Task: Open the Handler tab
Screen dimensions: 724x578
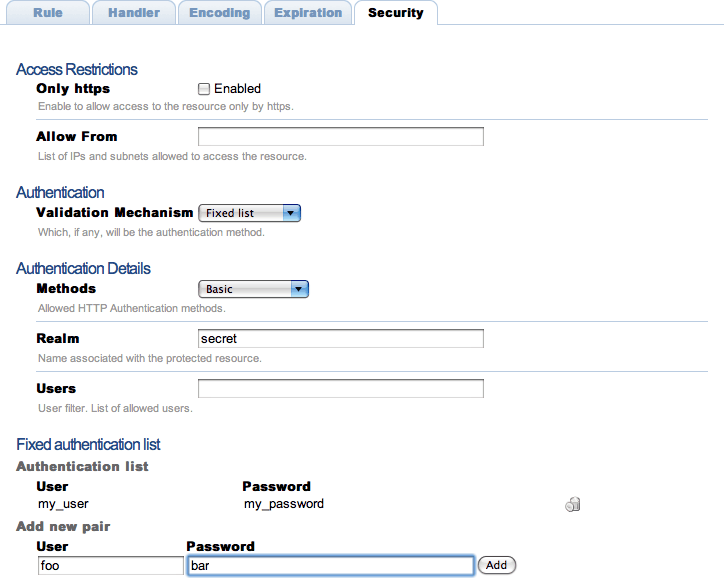Action: click(133, 13)
